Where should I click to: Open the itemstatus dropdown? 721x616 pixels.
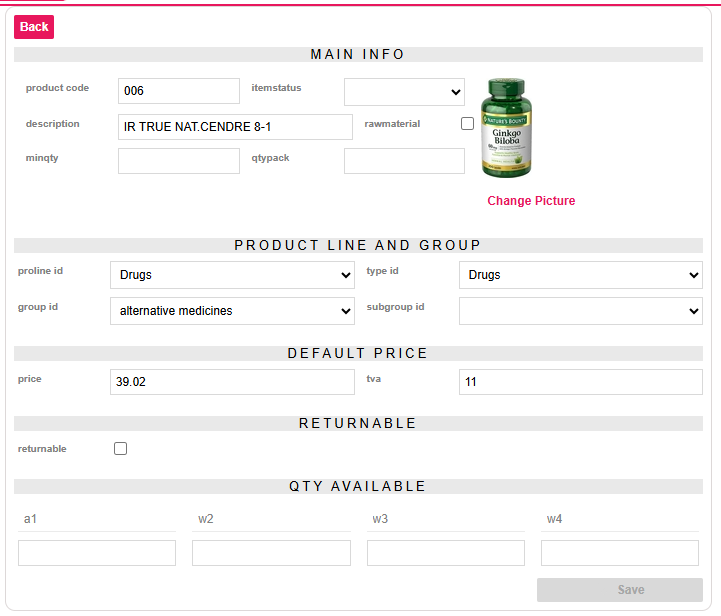(x=404, y=92)
